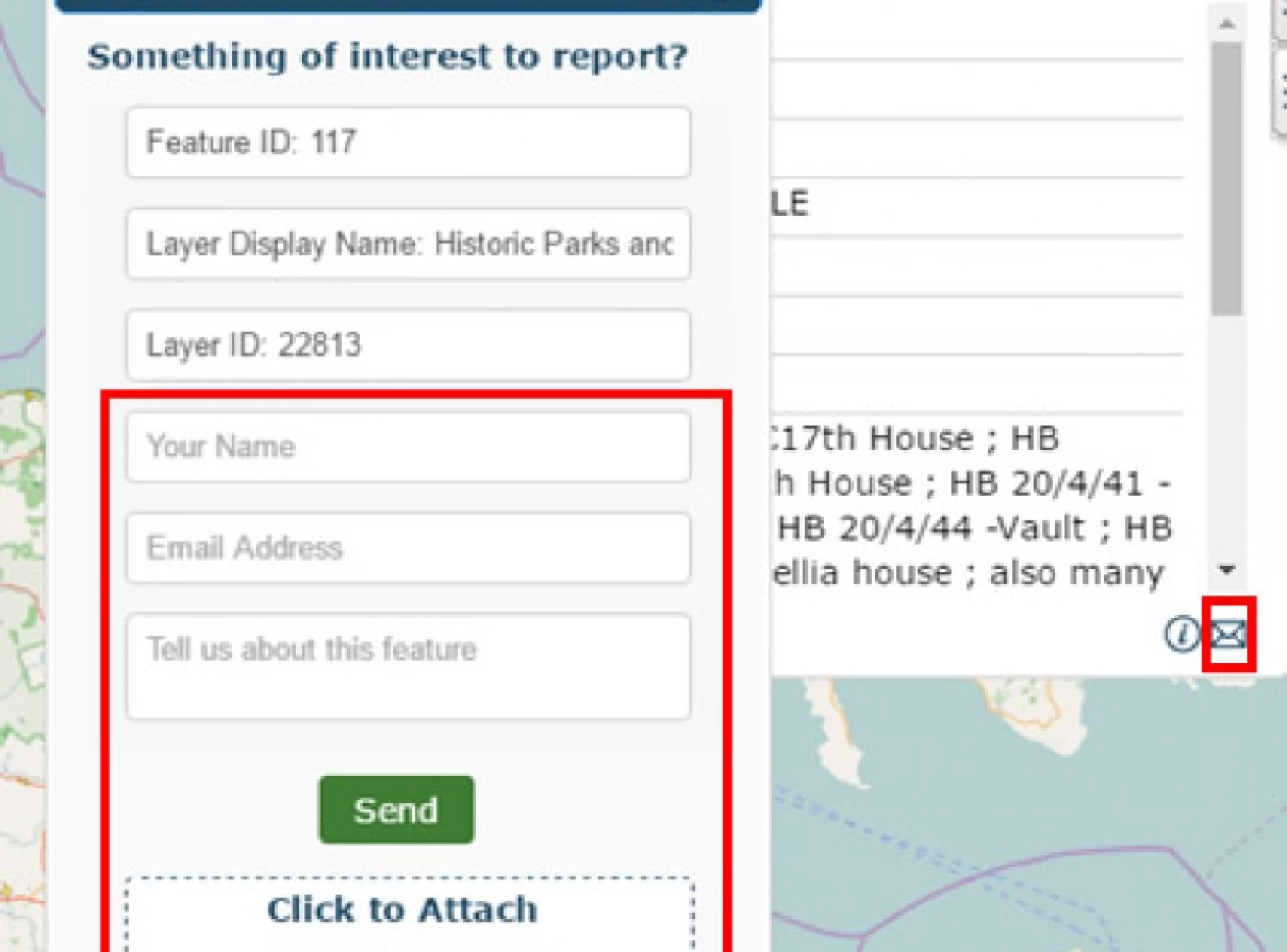This screenshot has height=952, width=1287.
Task: Click the green land area at left map edge
Action: click(x=20, y=551)
